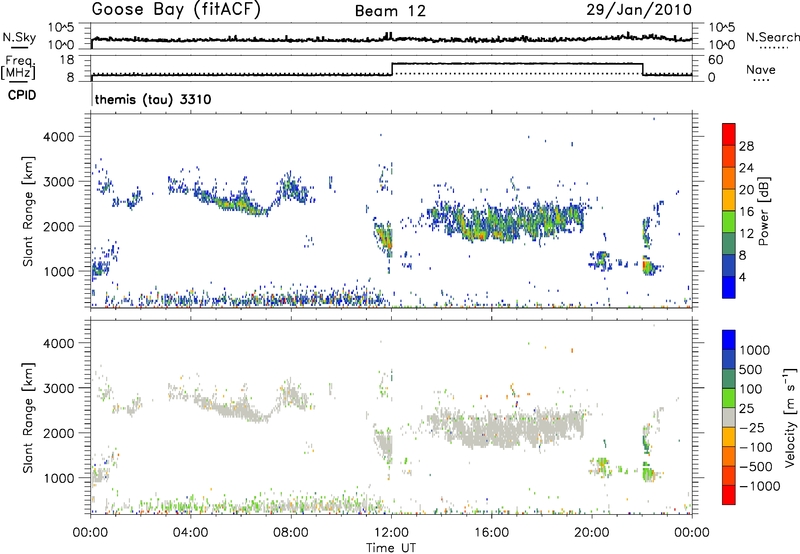Click the frequency step-up at 12:00 in frequency panel
Screen dimensions: 800x554
tap(392, 69)
